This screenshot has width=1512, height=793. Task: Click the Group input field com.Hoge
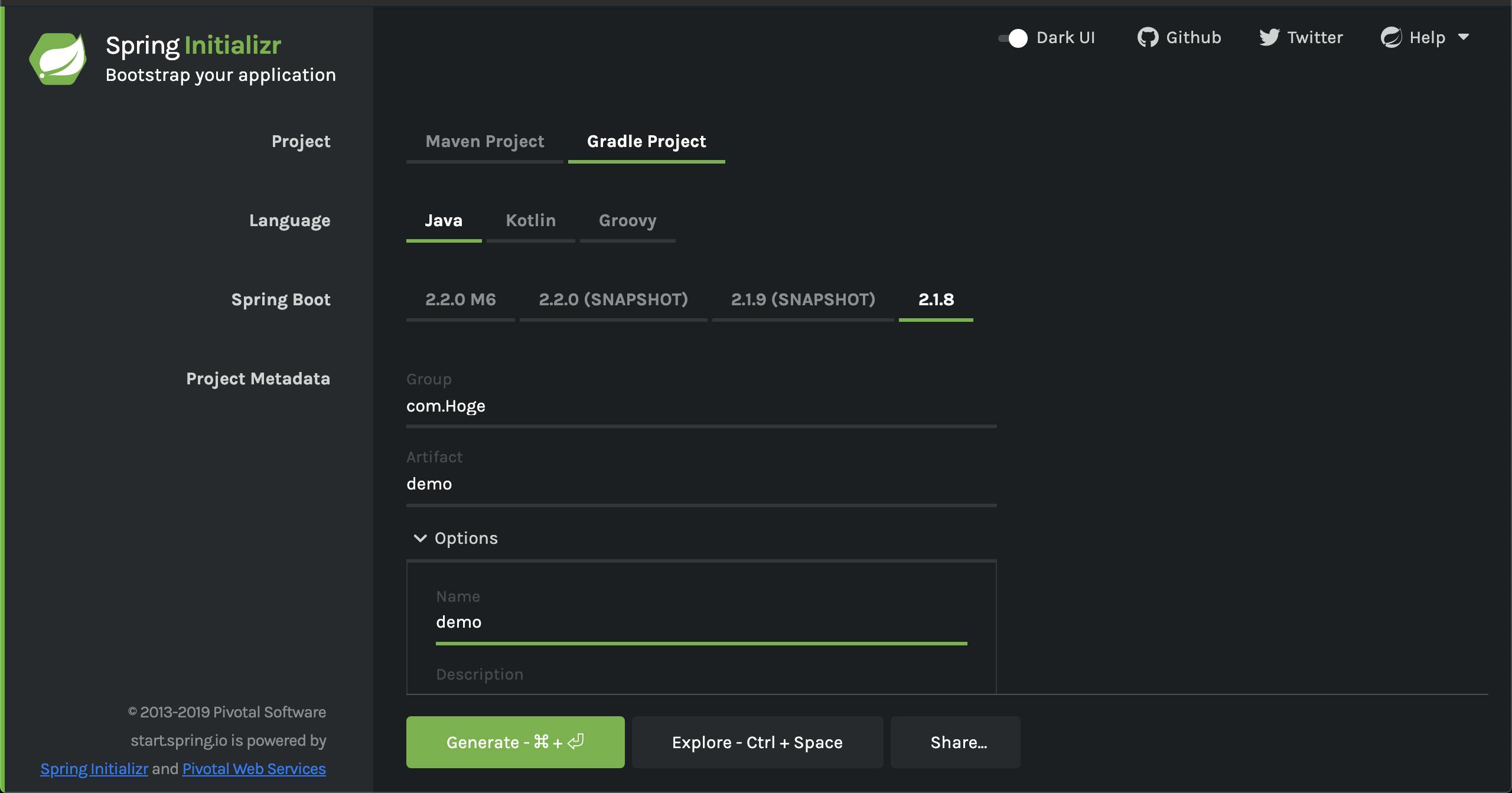click(x=700, y=406)
